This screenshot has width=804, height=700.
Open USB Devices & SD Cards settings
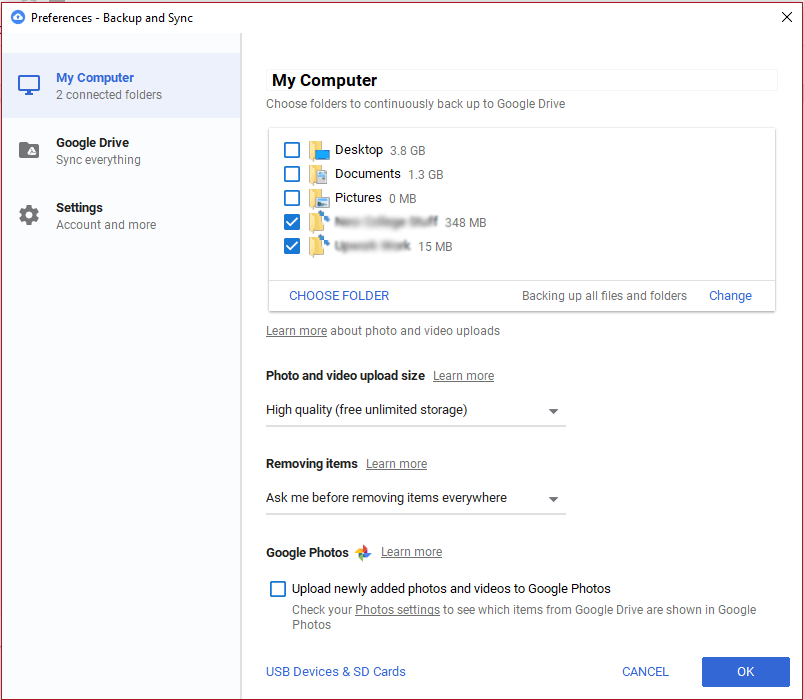coord(336,671)
